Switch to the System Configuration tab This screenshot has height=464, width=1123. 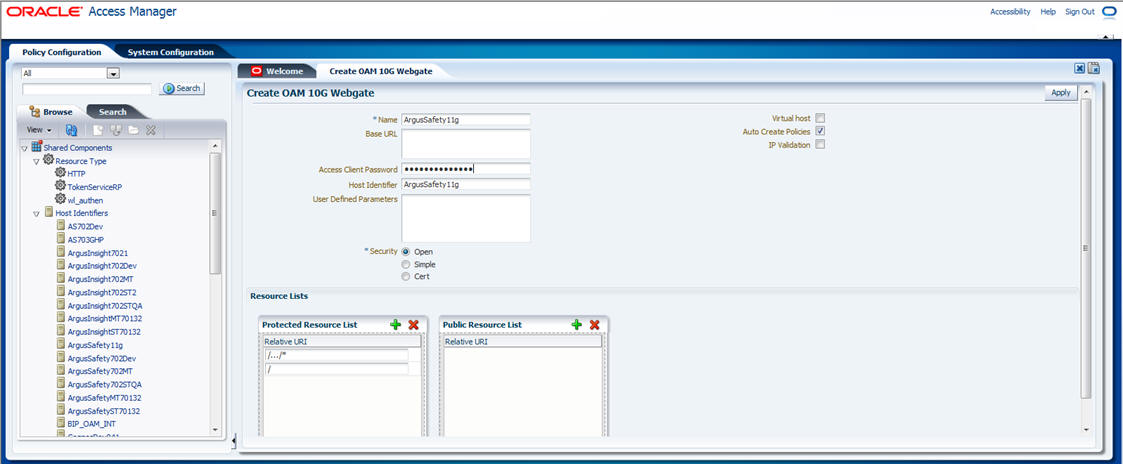170,52
